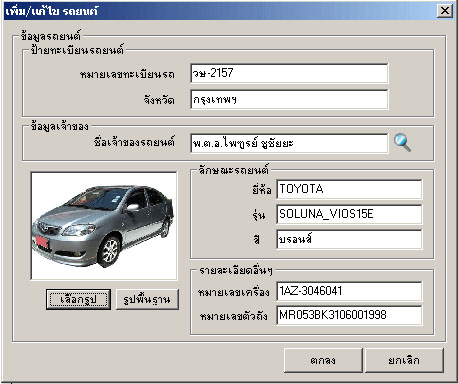Cancel with the ยกเลิก button
The height and width of the screenshot is (384, 458).
[404, 360]
